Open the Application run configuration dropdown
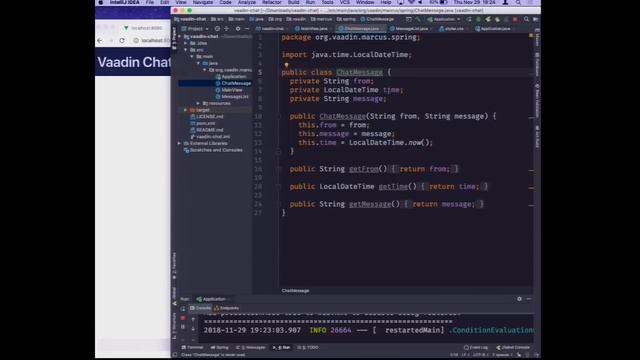 444,19
